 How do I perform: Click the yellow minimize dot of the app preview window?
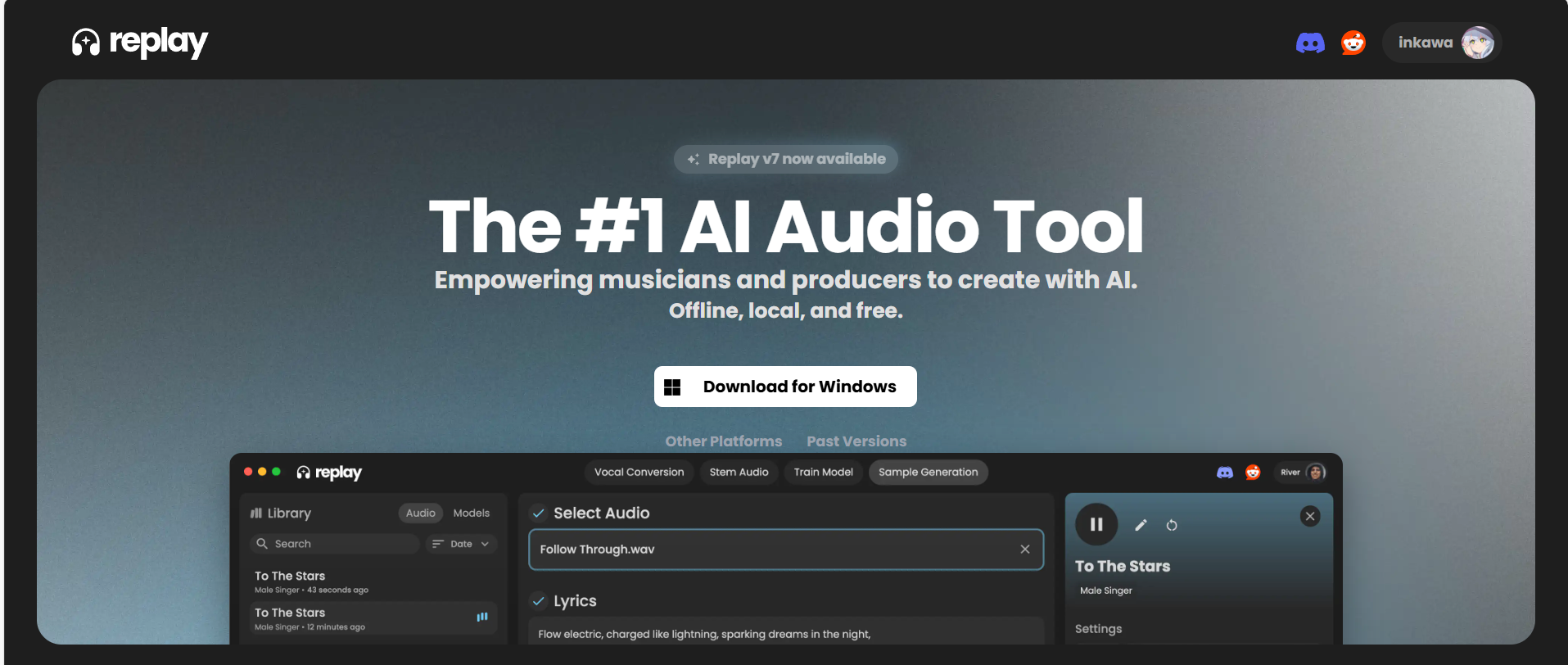pos(262,472)
